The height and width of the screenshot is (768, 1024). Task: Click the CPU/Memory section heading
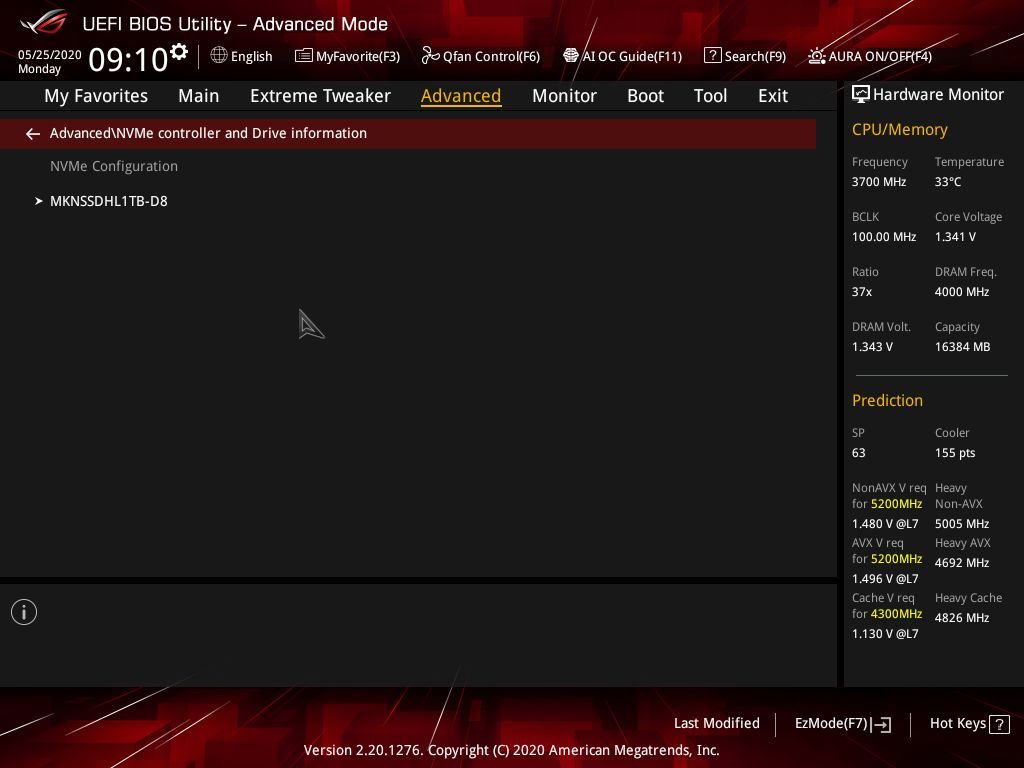click(x=899, y=129)
